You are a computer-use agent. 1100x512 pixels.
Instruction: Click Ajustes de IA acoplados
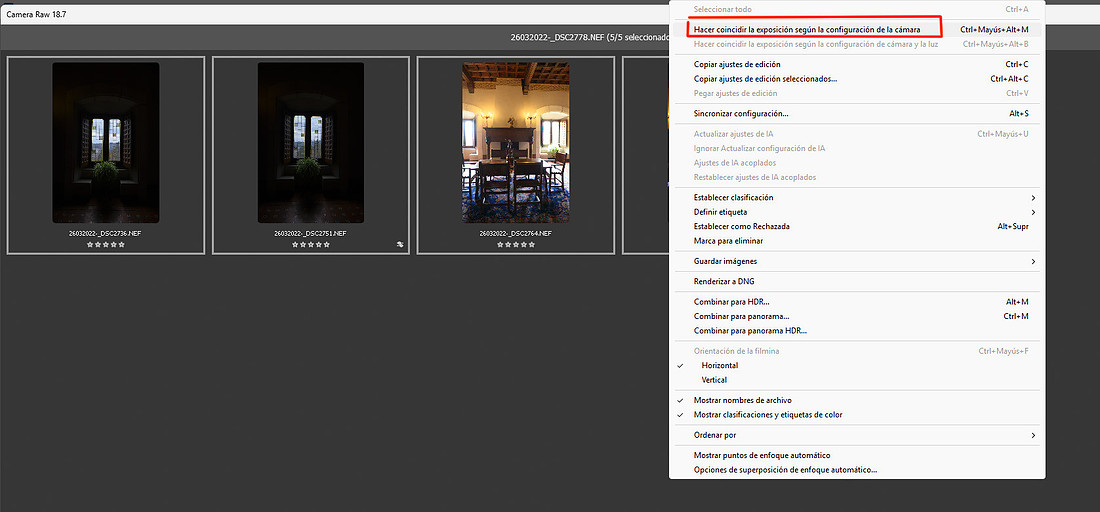(x=857, y=163)
